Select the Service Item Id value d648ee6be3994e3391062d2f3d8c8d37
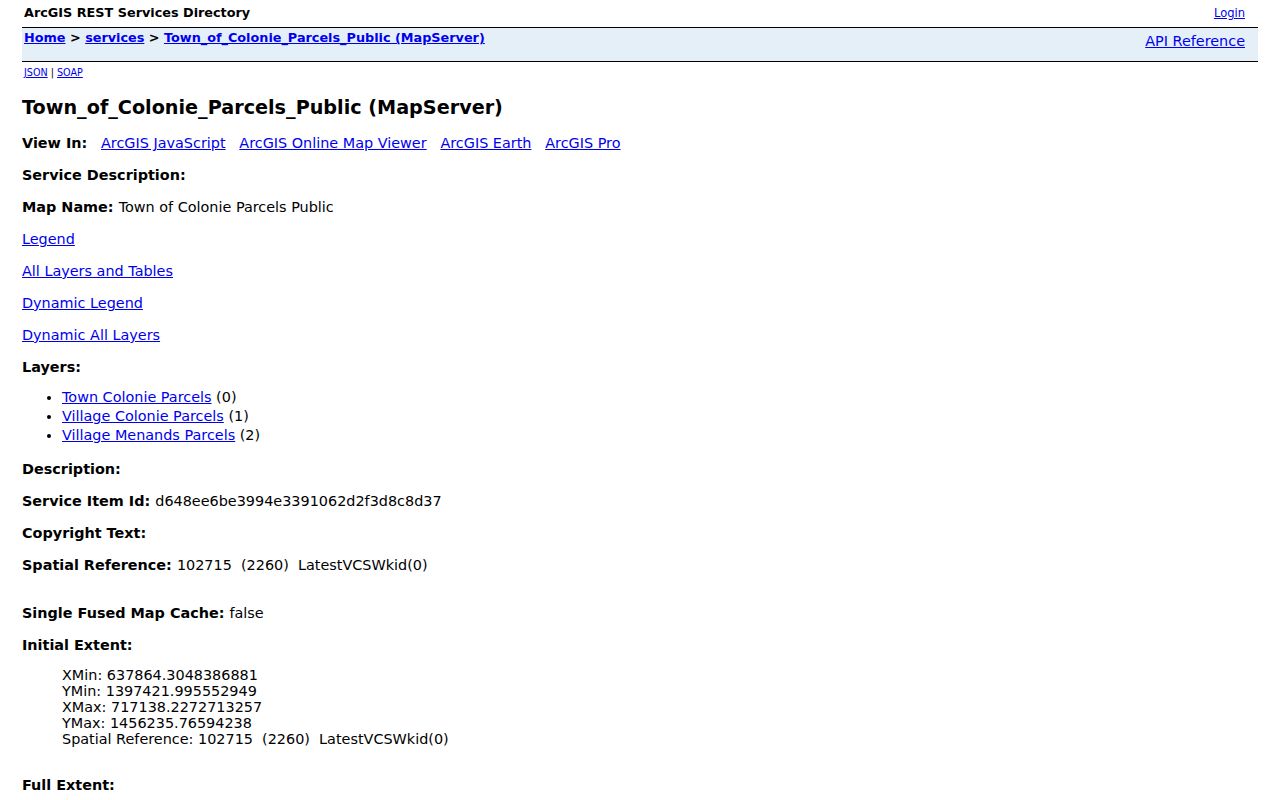The image size is (1280, 800). click(x=298, y=501)
